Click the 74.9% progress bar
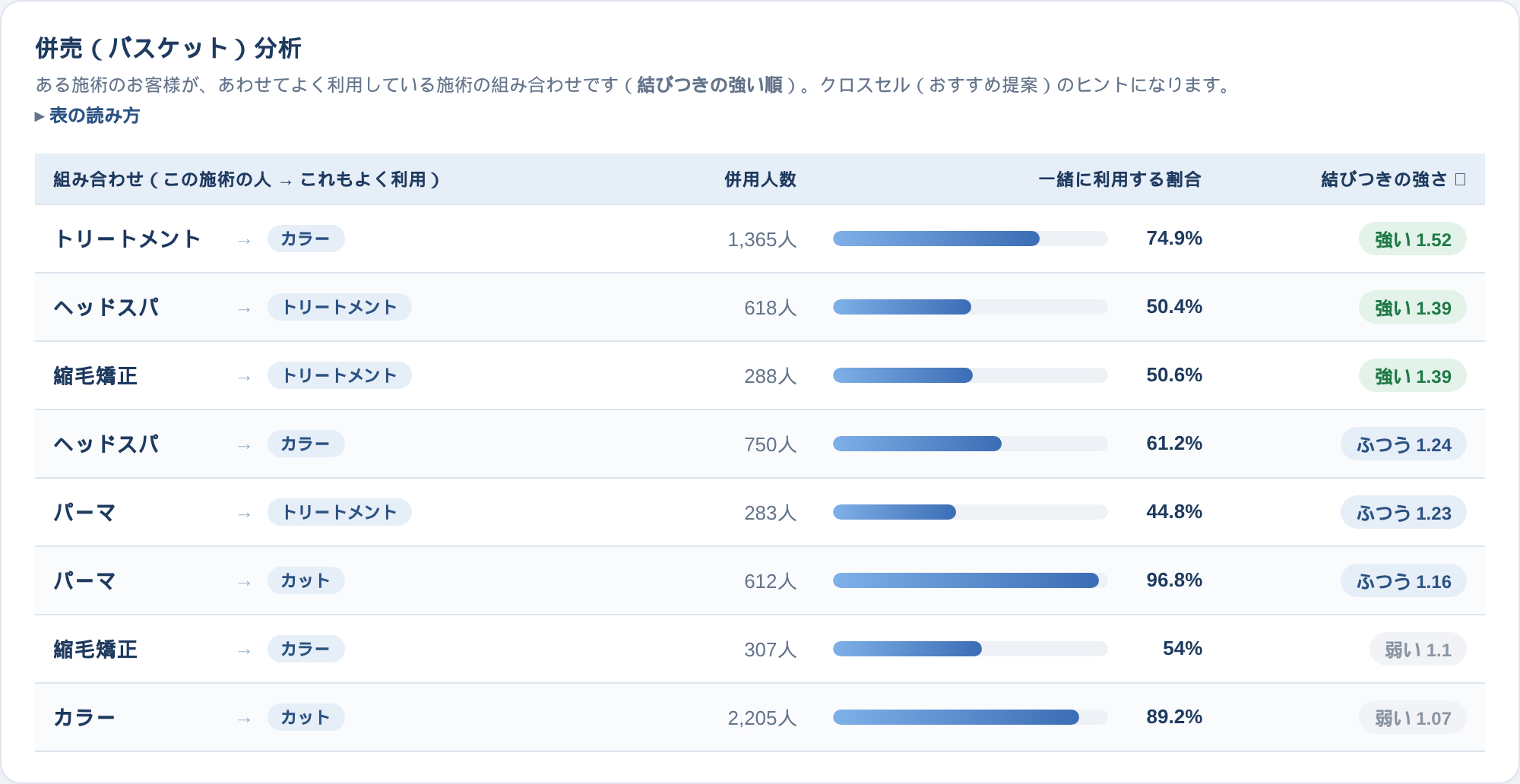 click(x=970, y=239)
